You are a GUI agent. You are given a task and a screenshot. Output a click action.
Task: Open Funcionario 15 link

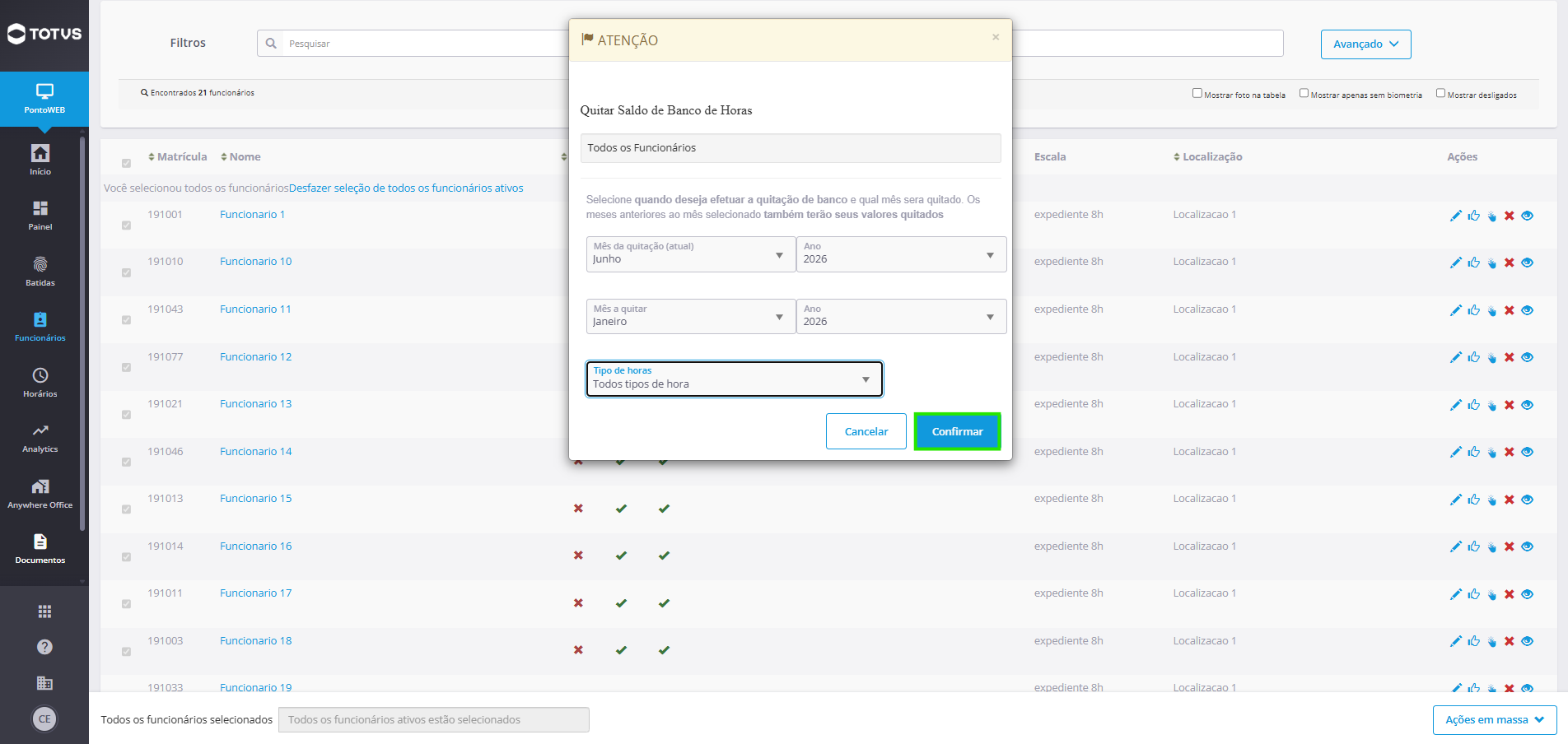click(255, 499)
